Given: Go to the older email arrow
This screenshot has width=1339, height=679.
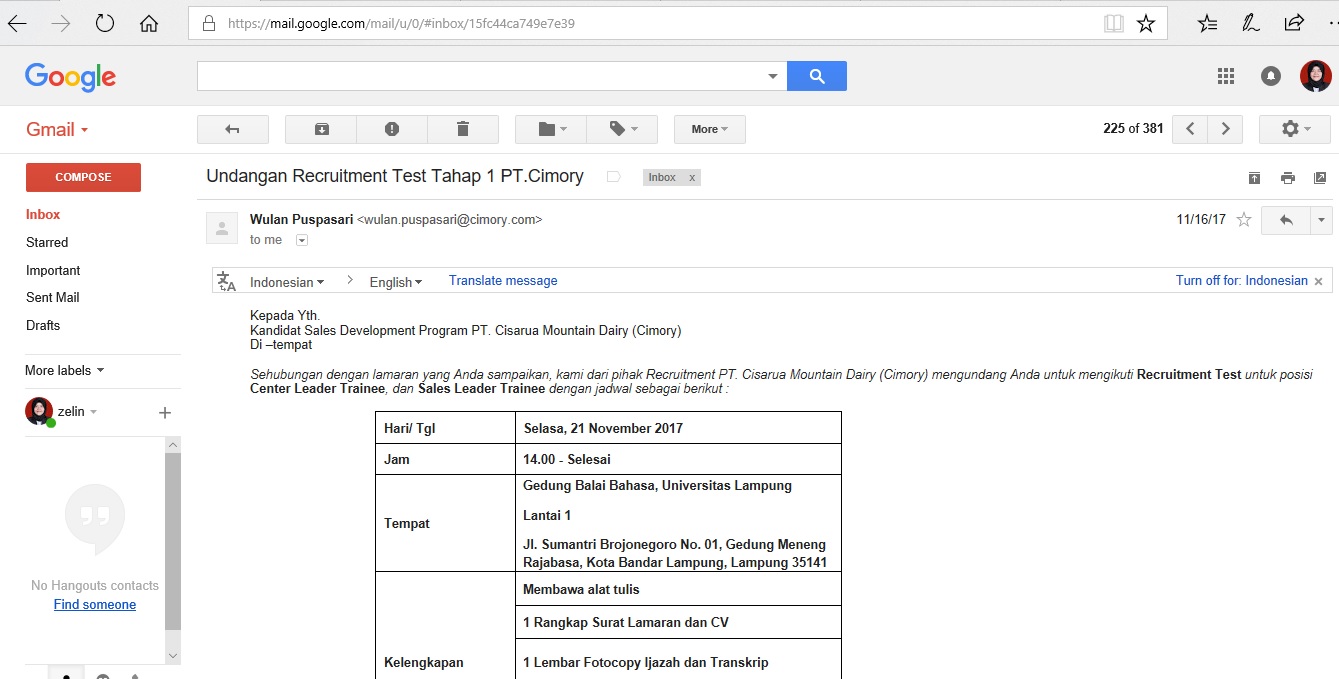Looking at the screenshot, I should tap(1225, 129).
